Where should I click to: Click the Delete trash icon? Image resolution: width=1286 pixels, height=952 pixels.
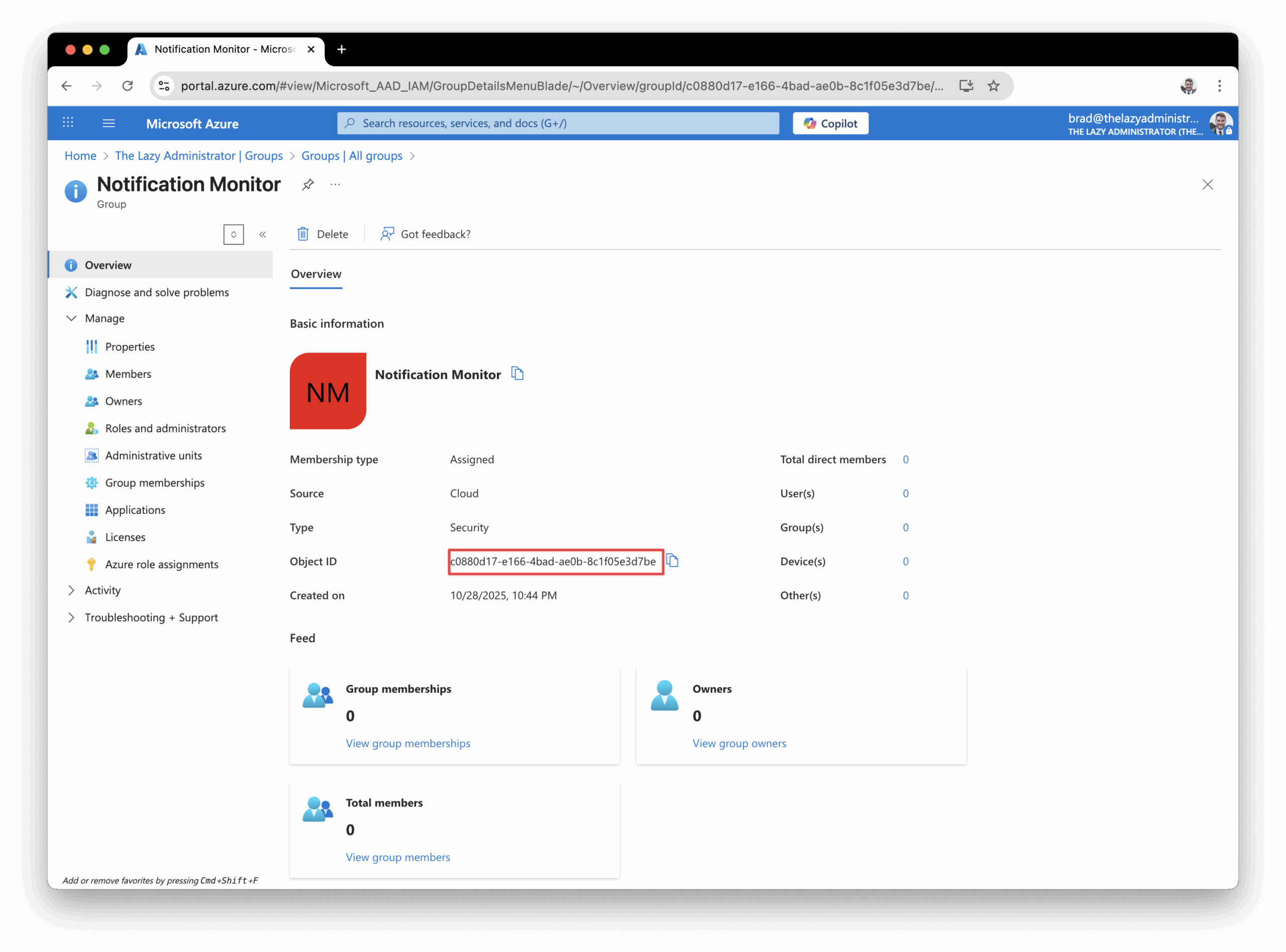coord(303,234)
